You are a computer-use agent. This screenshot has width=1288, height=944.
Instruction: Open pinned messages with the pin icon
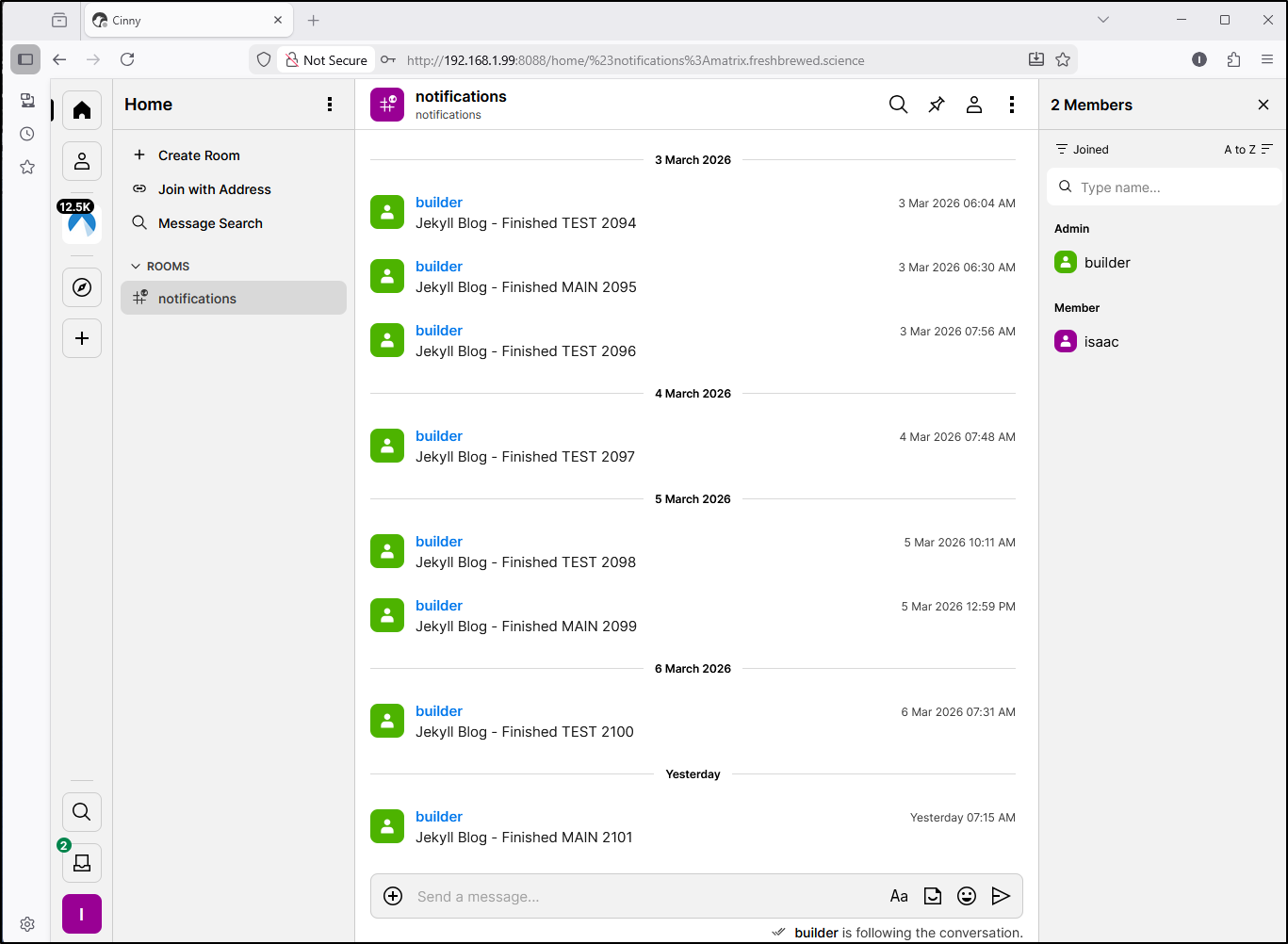click(936, 105)
